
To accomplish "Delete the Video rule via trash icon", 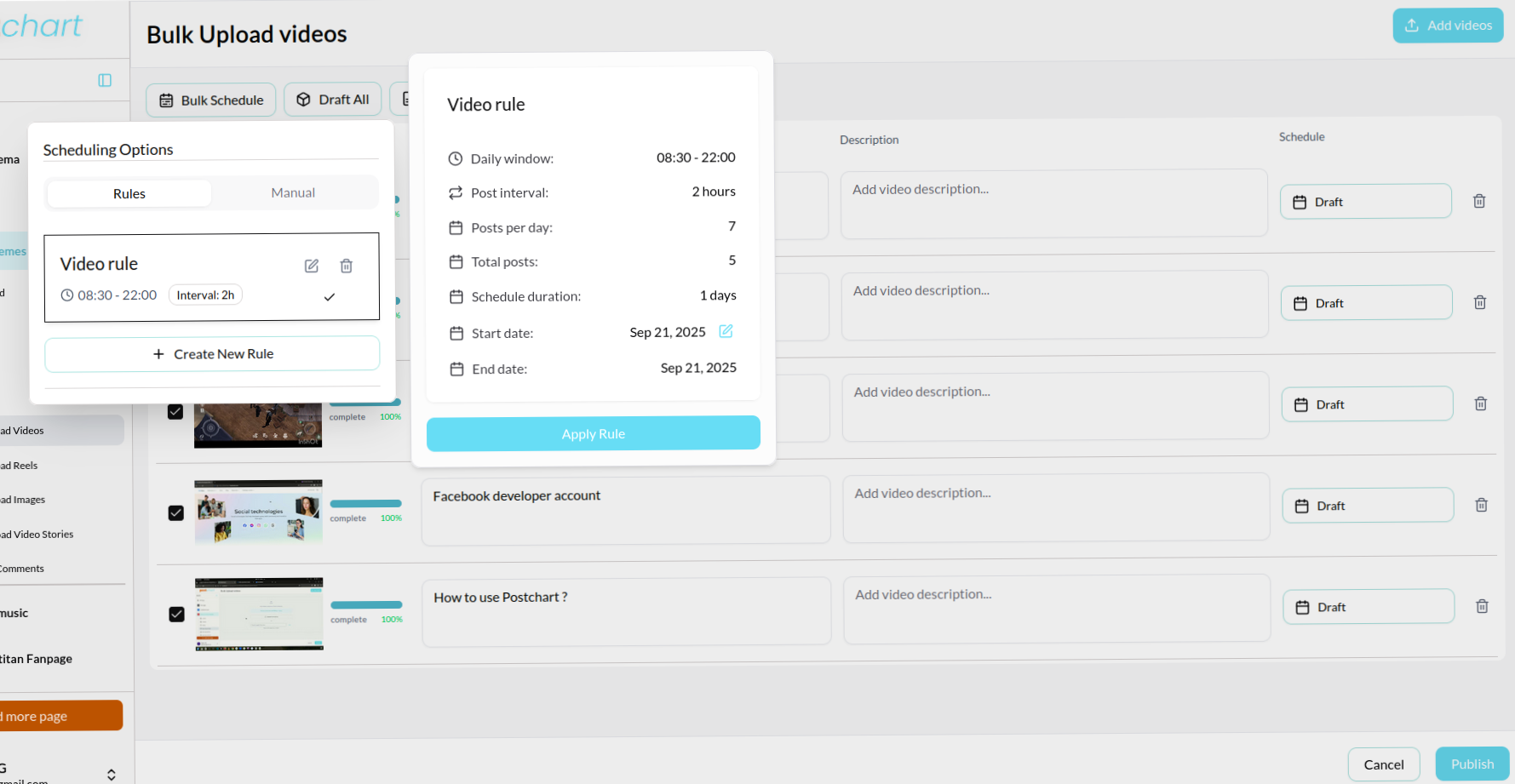I will pos(347,266).
